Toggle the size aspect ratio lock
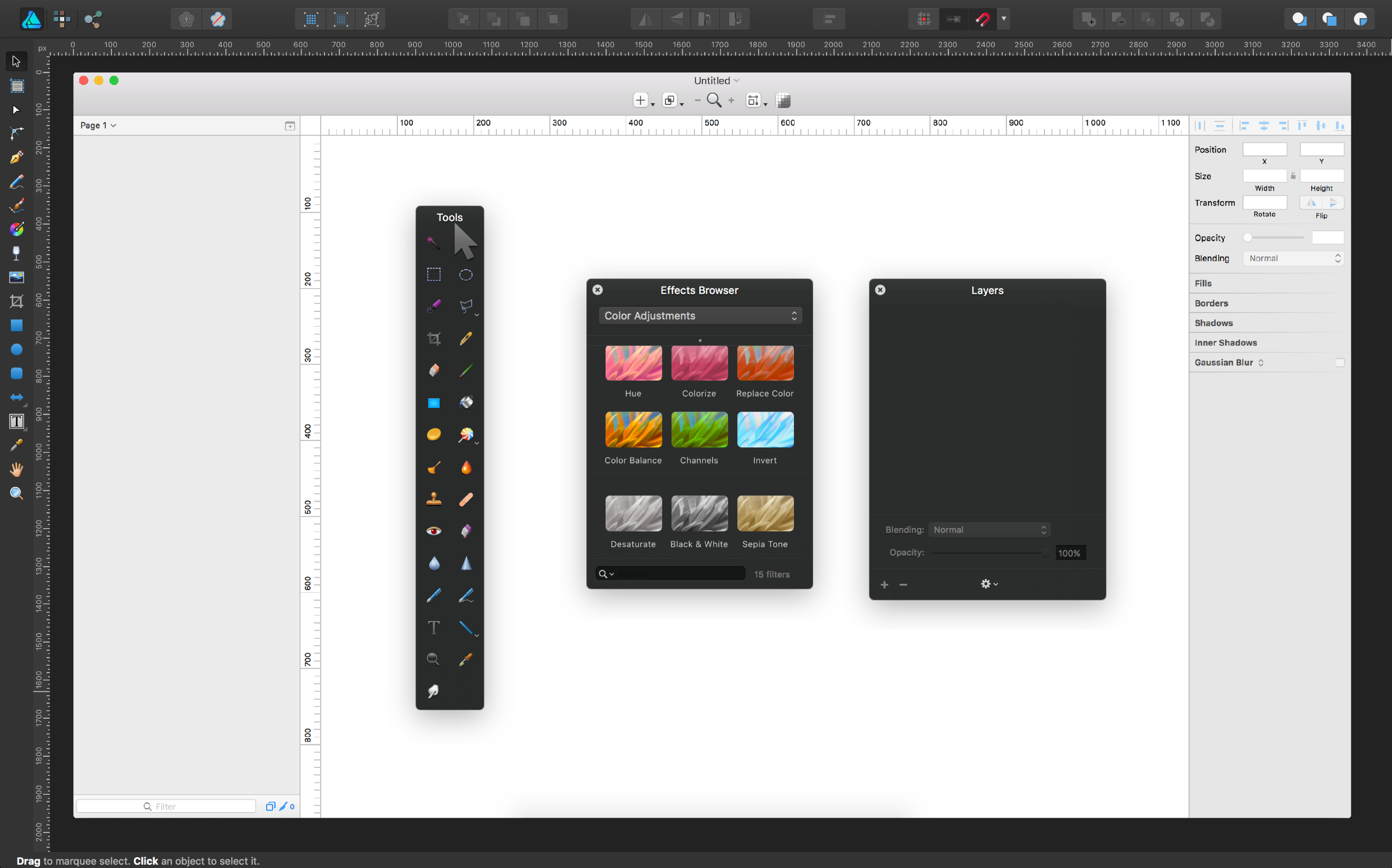This screenshot has height=868, width=1392. (1293, 176)
